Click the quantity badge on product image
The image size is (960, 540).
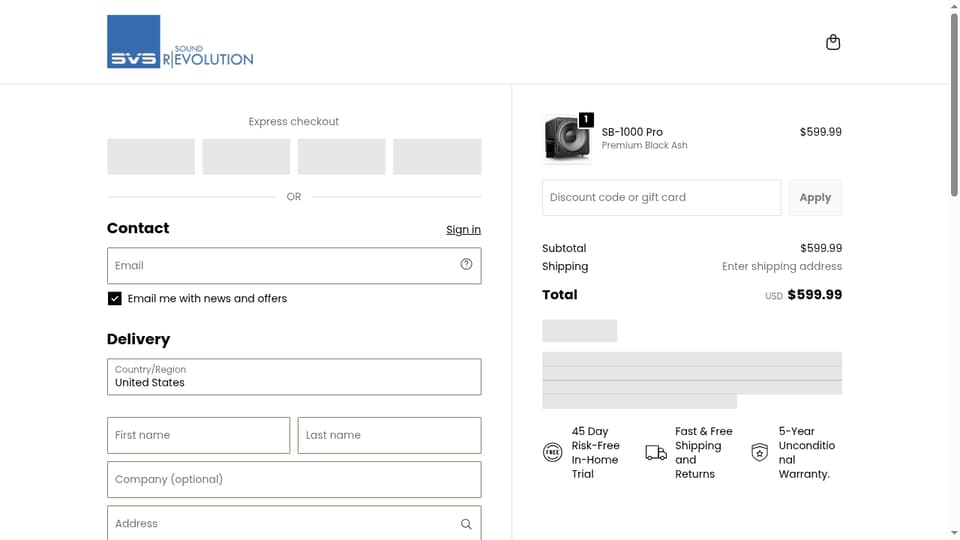click(586, 119)
